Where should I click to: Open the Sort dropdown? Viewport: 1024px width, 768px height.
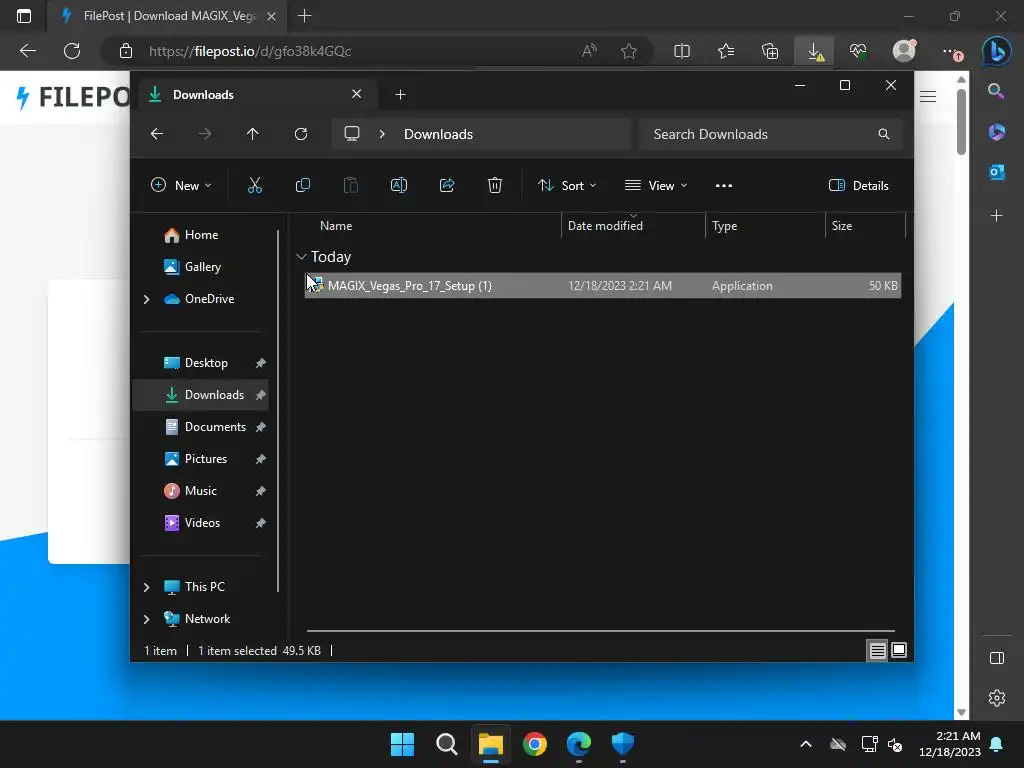(567, 185)
